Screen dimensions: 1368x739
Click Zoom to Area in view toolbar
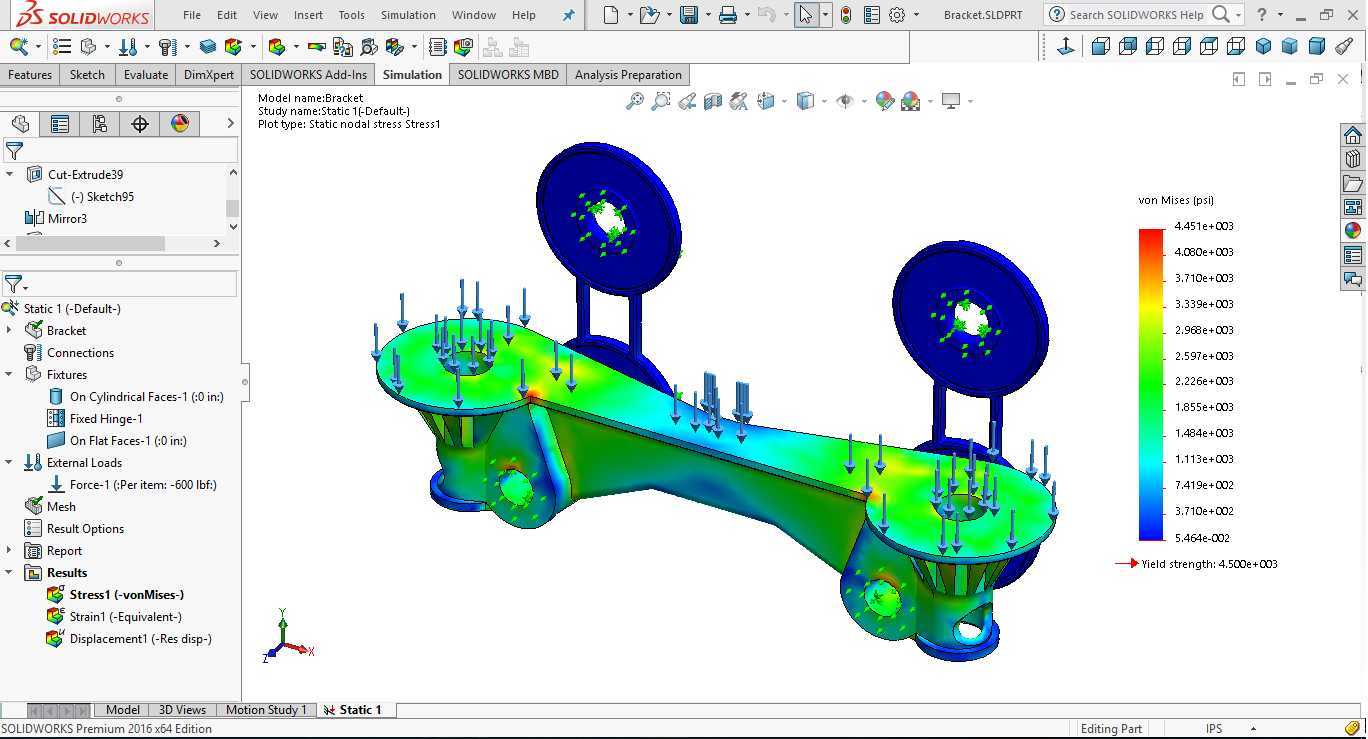(x=661, y=101)
